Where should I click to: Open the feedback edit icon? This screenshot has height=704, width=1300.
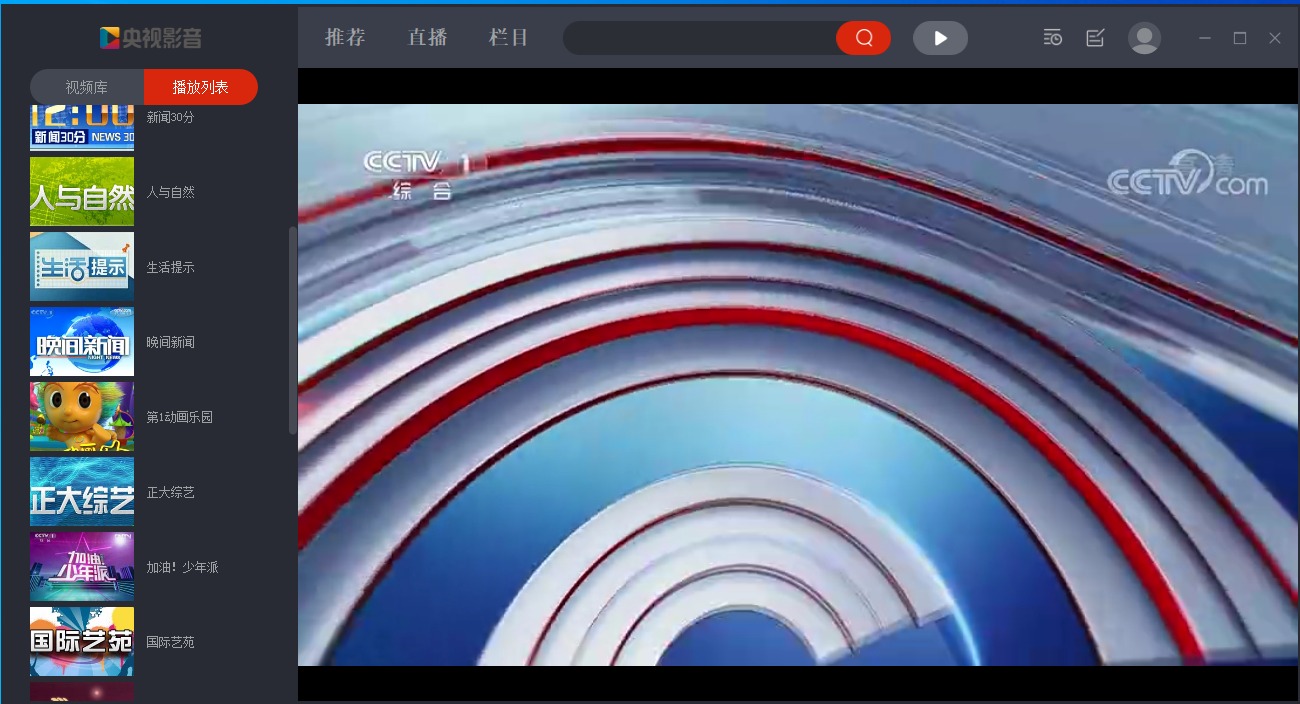1095,38
